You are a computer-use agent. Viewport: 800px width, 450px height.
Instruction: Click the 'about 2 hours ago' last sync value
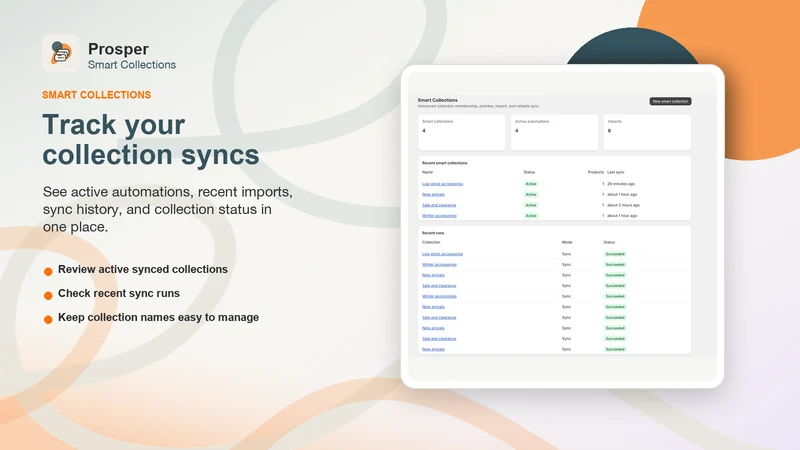point(623,205)
